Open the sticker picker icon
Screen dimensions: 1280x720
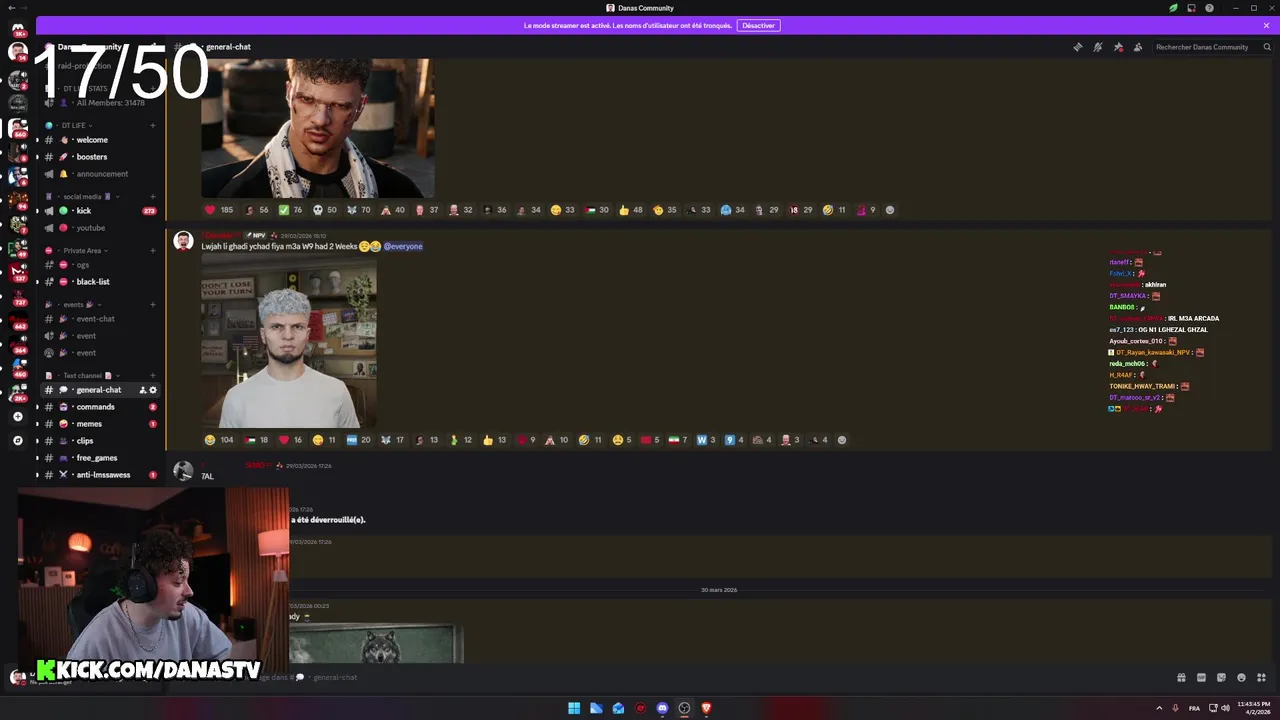(x=1221, y=677)
